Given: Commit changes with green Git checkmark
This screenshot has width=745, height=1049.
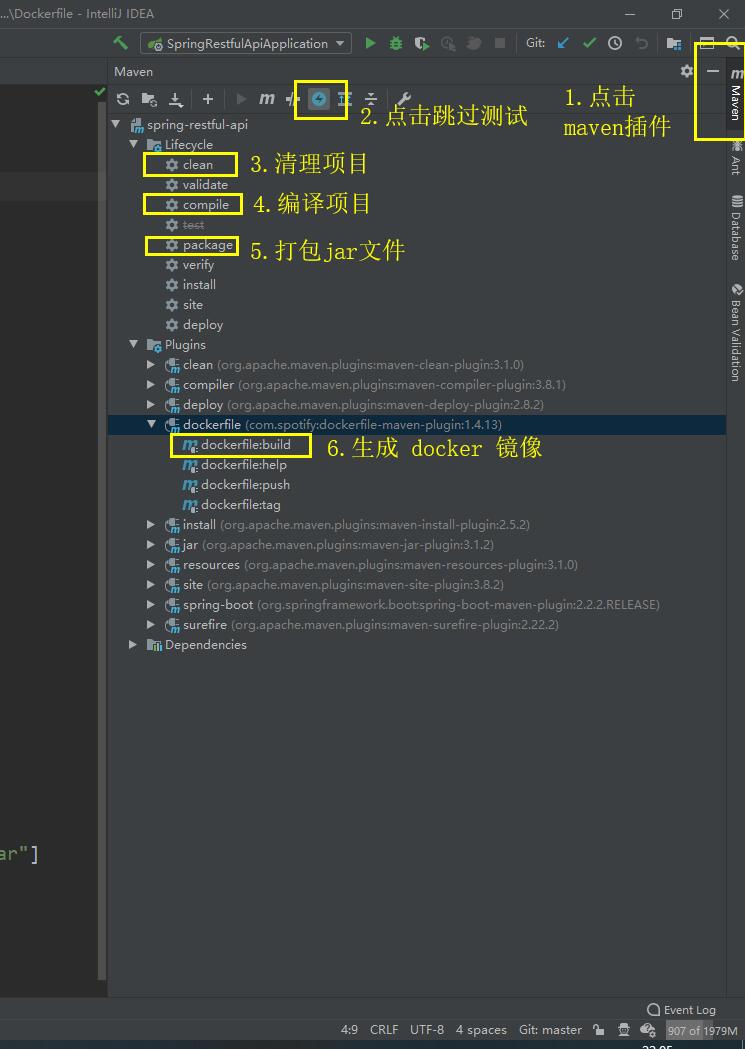Looking at the screenshot, I should [x=589, y=43].
